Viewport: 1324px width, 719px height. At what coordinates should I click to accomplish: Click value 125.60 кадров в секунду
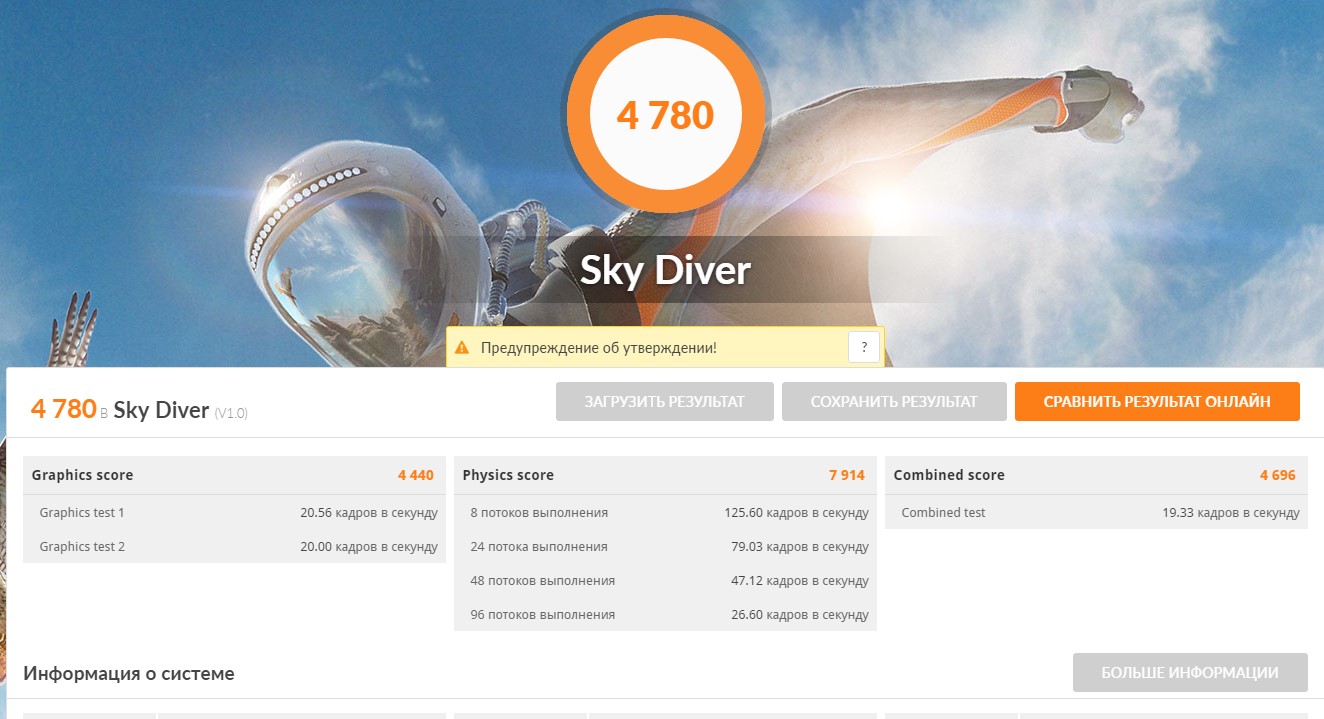[x=797, y=512]
